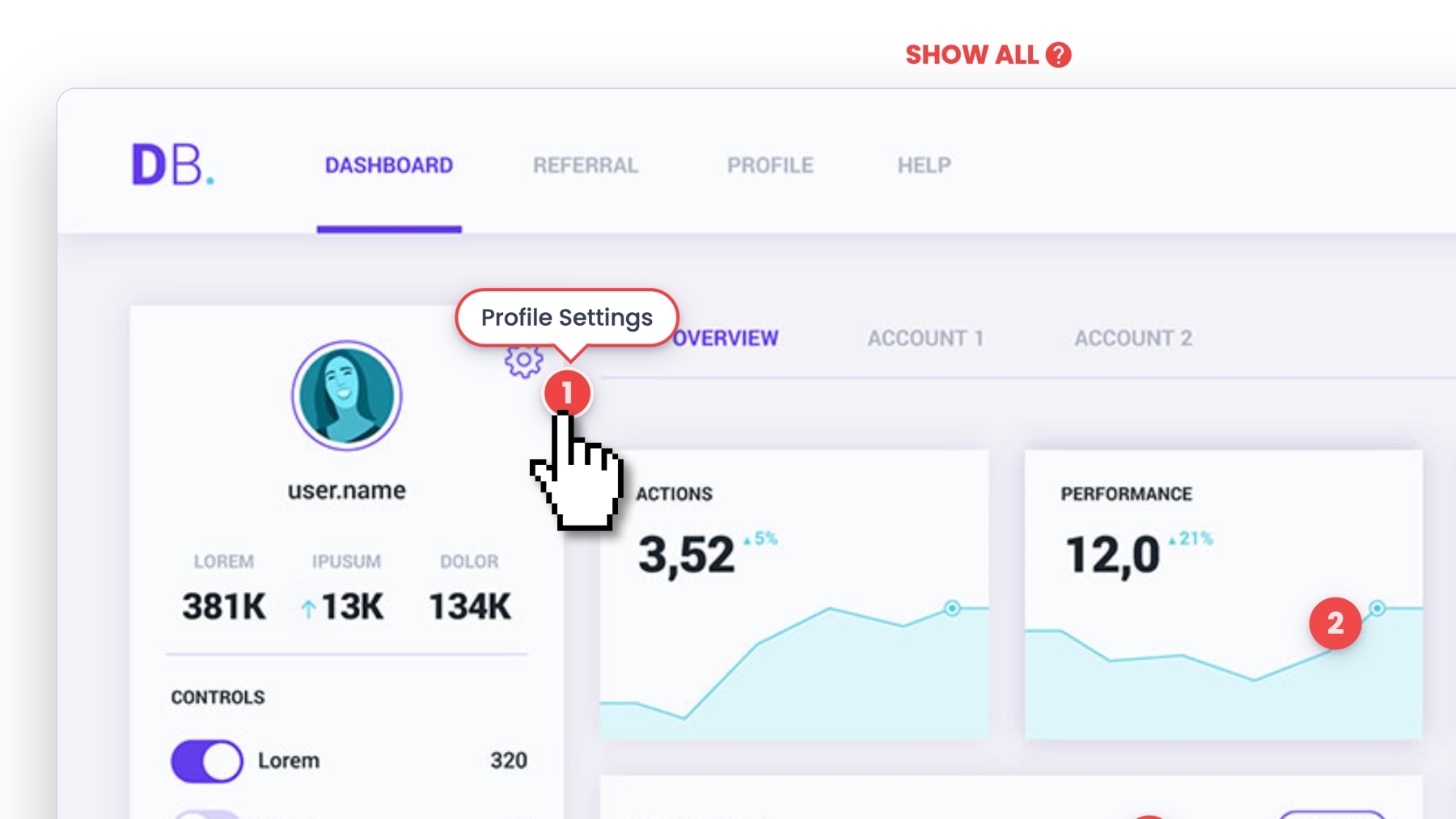1456x819 pixels.
Task: Click the 5% change indicator in Actions
Action: pos(760,538)
